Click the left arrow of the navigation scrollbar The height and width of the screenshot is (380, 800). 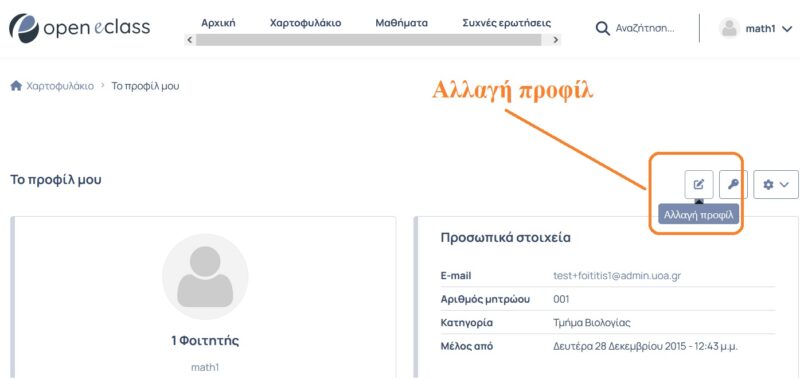190,40
